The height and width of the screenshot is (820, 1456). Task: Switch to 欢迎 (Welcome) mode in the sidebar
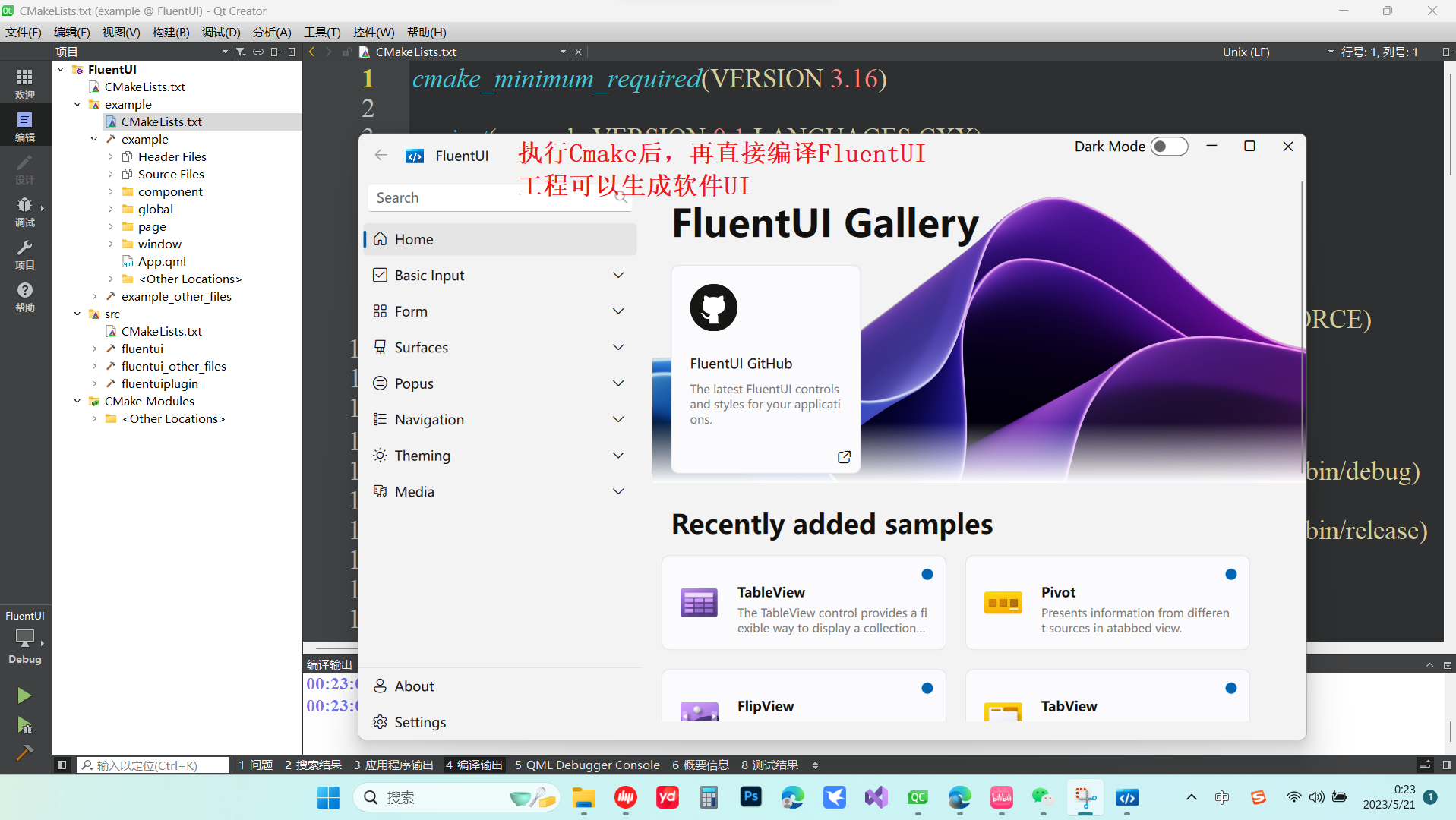coord(25,82)
